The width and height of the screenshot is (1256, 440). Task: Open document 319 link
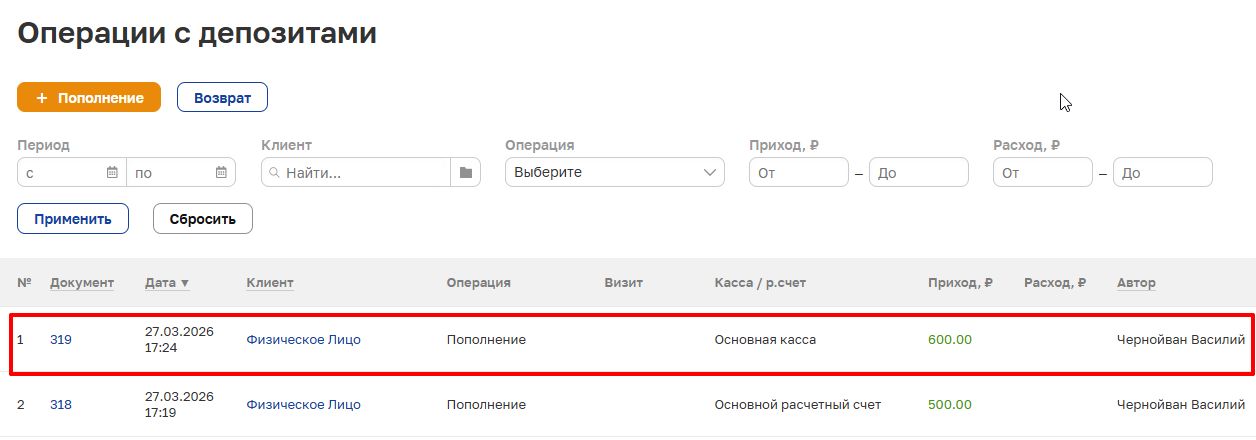61,340
